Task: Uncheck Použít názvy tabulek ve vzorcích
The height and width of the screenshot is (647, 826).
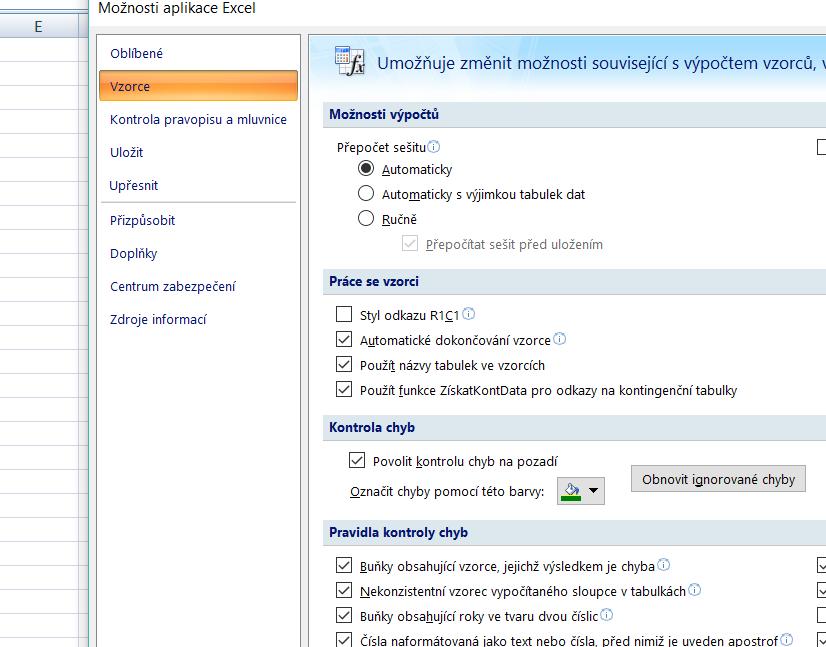Action: [344, 365]
